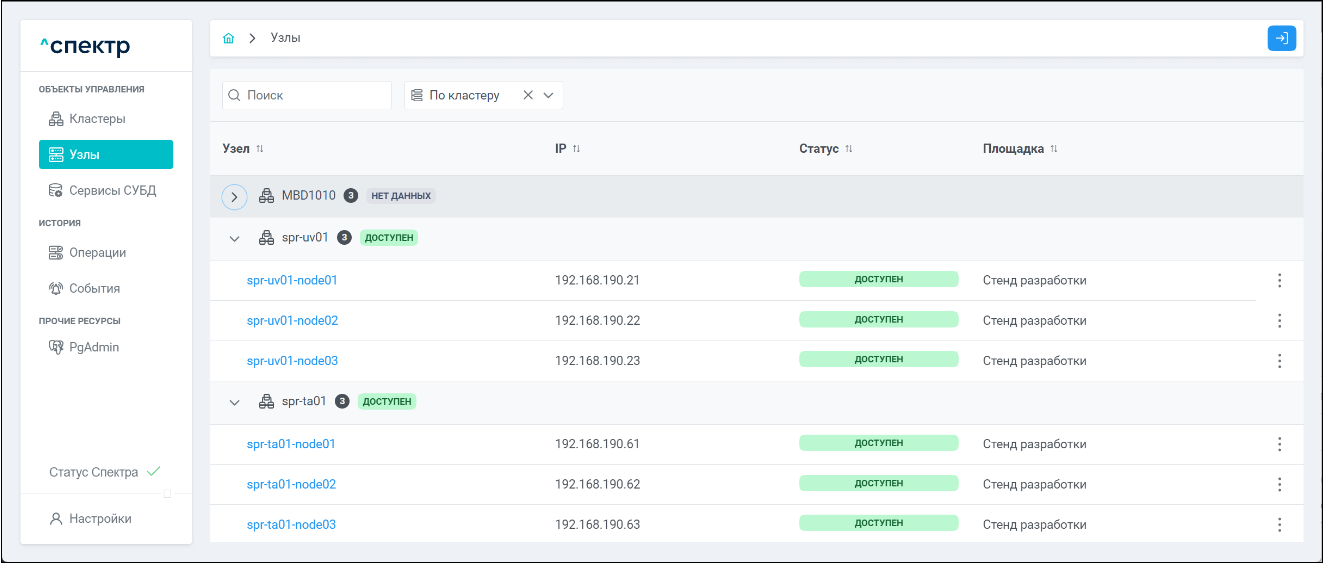Go to Кластеры in sidebar
Screen dimensions: 1324x564
tap(97, 119)
